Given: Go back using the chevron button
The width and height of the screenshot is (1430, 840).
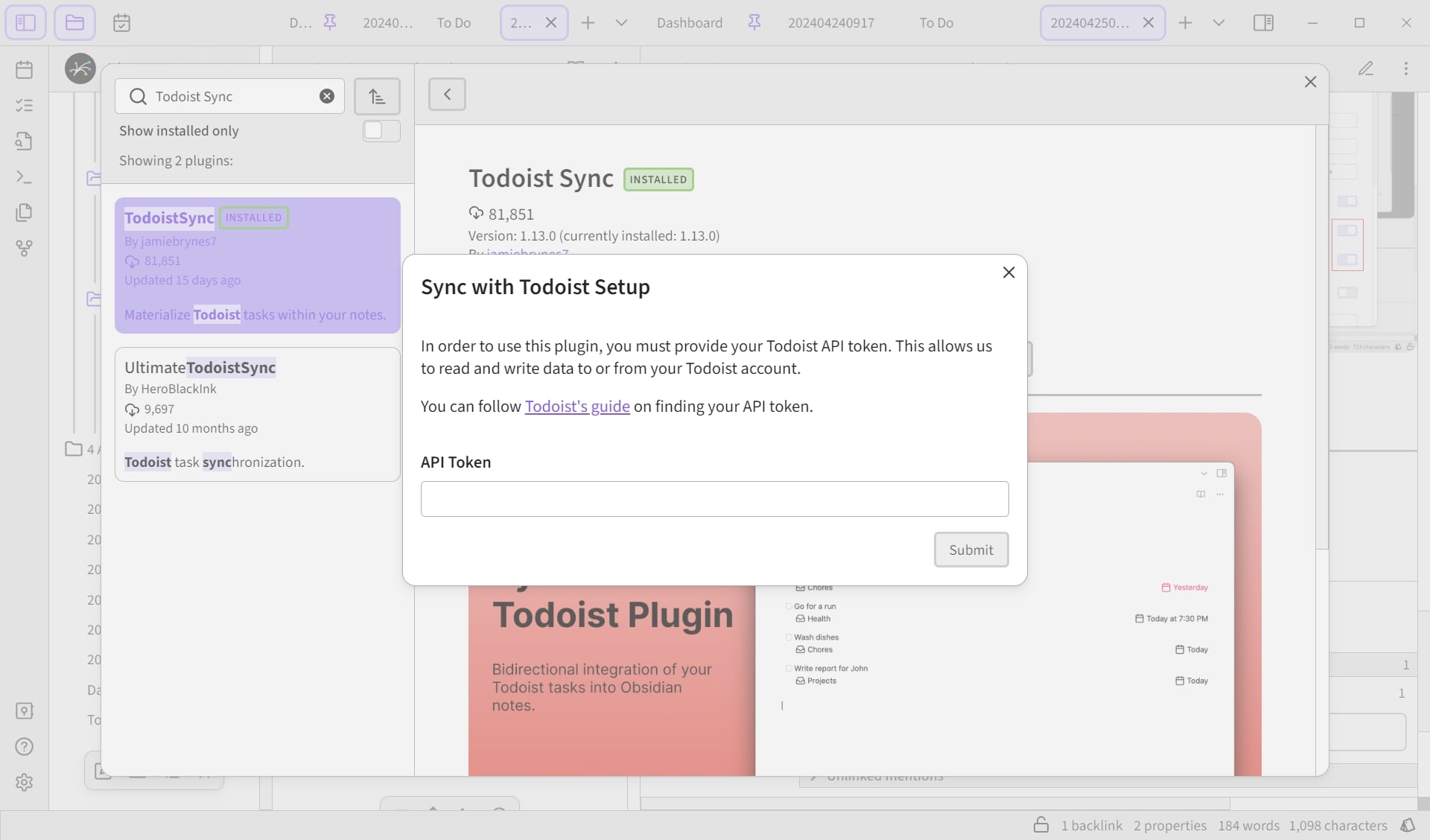Looking at the screenshot, I should [447, 94].
